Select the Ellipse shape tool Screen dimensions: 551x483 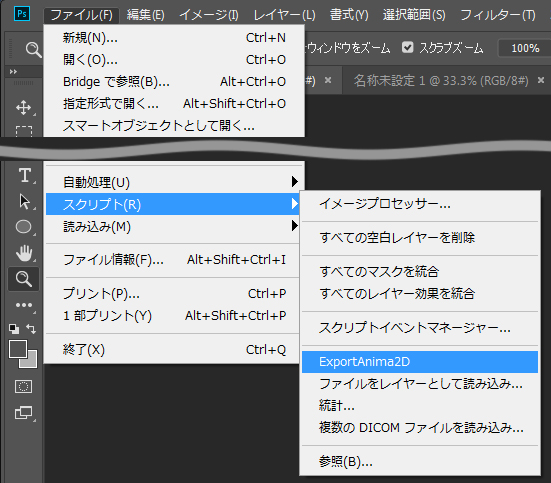click(x=24, y=227)
